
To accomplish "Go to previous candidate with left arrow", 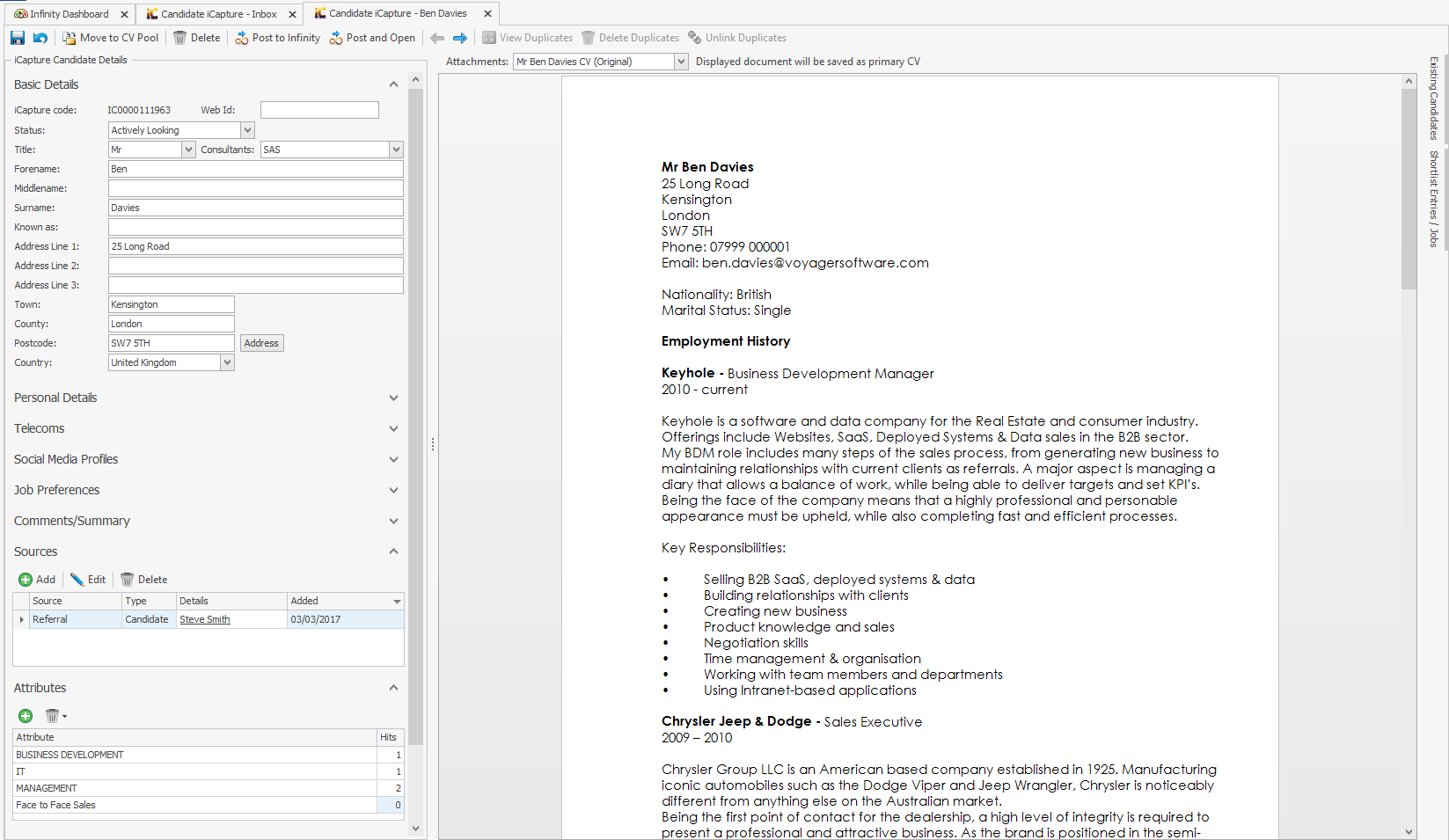I will (x=437, y=38).
